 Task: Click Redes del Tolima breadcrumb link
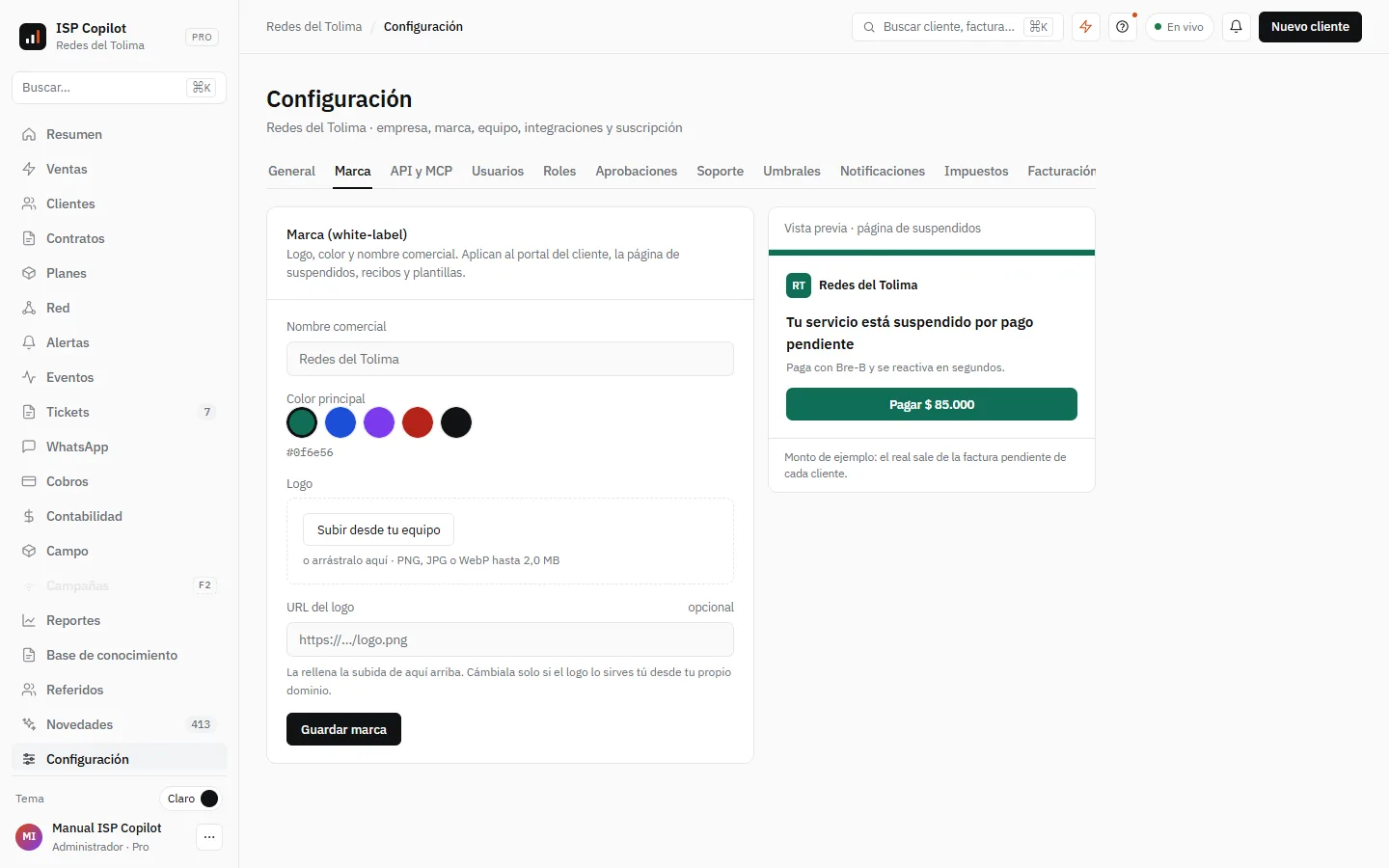tap(314, 27)
